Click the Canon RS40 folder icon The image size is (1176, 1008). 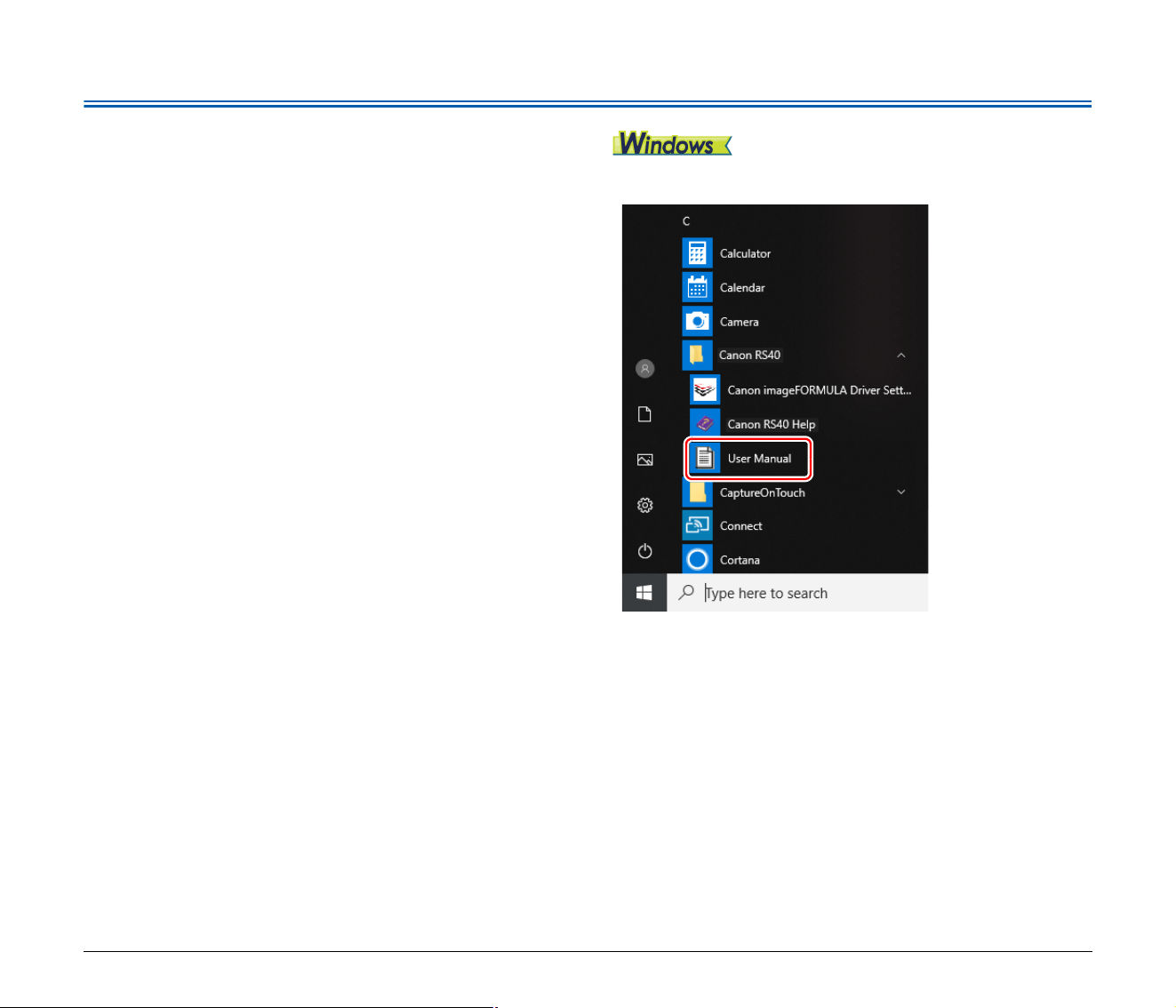(x=697, y=355)
